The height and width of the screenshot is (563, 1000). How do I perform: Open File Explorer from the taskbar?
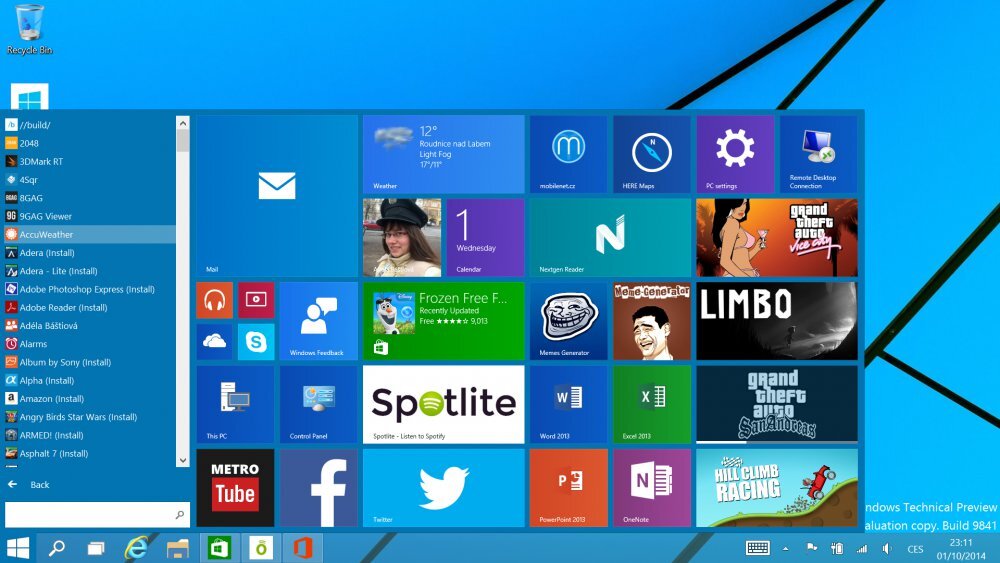tap(177, 548)
